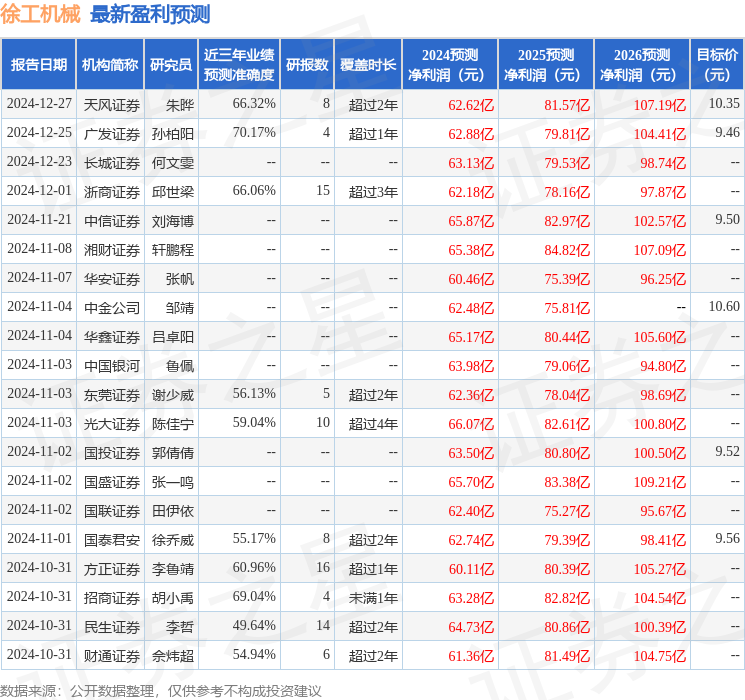Select the 中信证券 row institution name
Image resolution: width=745 pixels, height=700 pixels.
tap(112, 220)
